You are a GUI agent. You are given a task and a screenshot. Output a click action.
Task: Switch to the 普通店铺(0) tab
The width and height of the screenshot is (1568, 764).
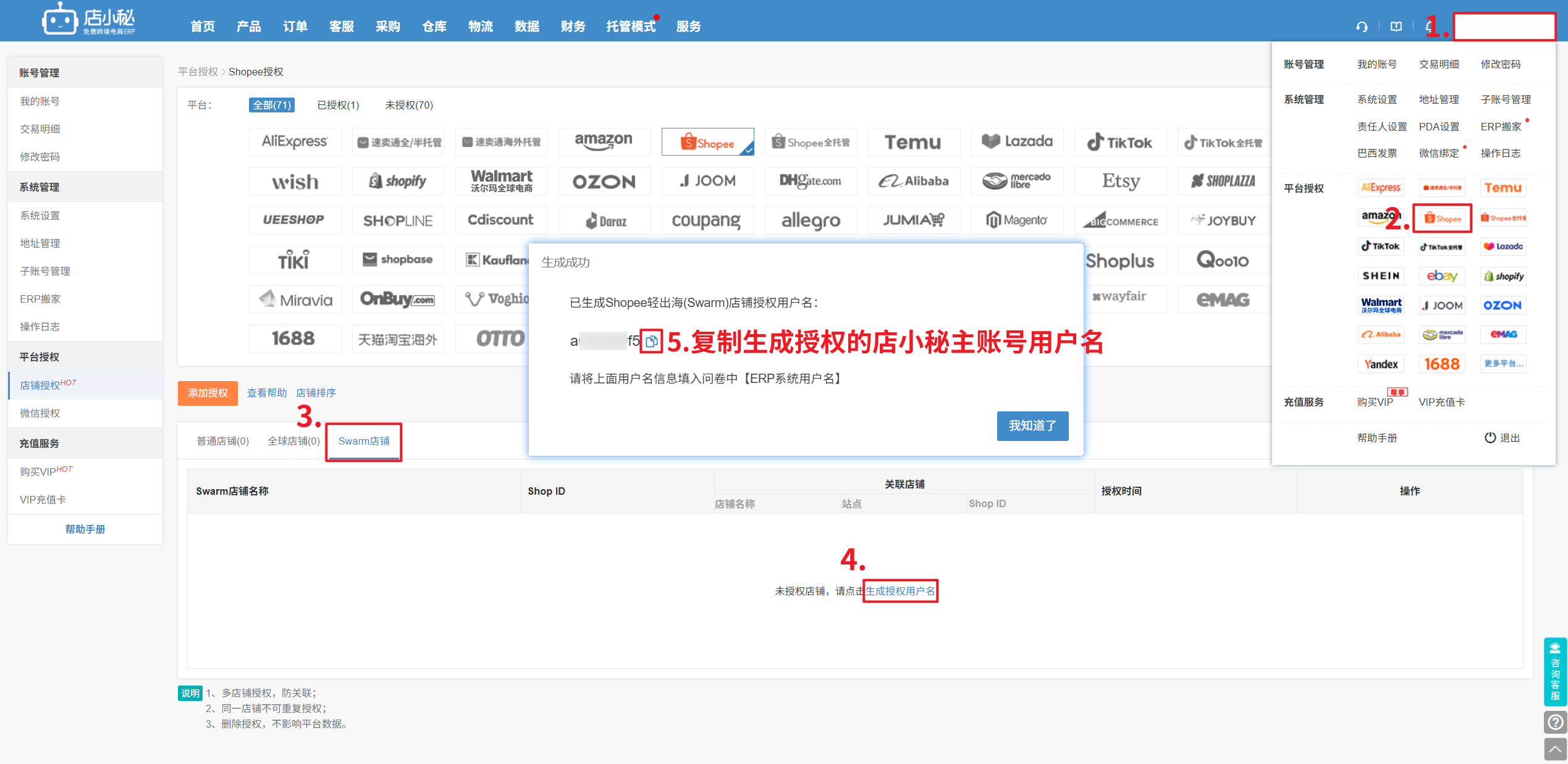(x=222, y=441)
